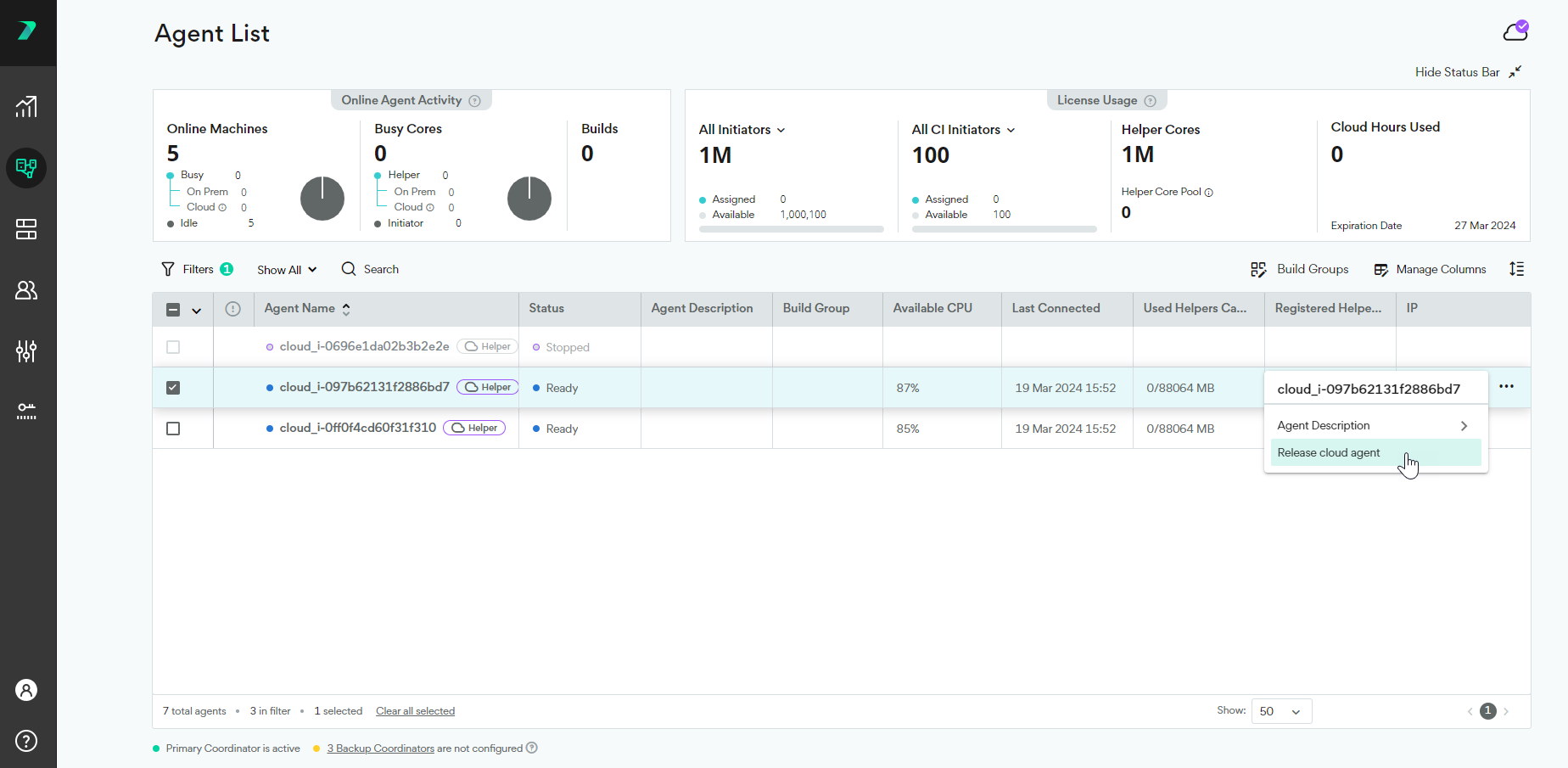
Task: Click Clear all selected link
Action: click(415, 711)
